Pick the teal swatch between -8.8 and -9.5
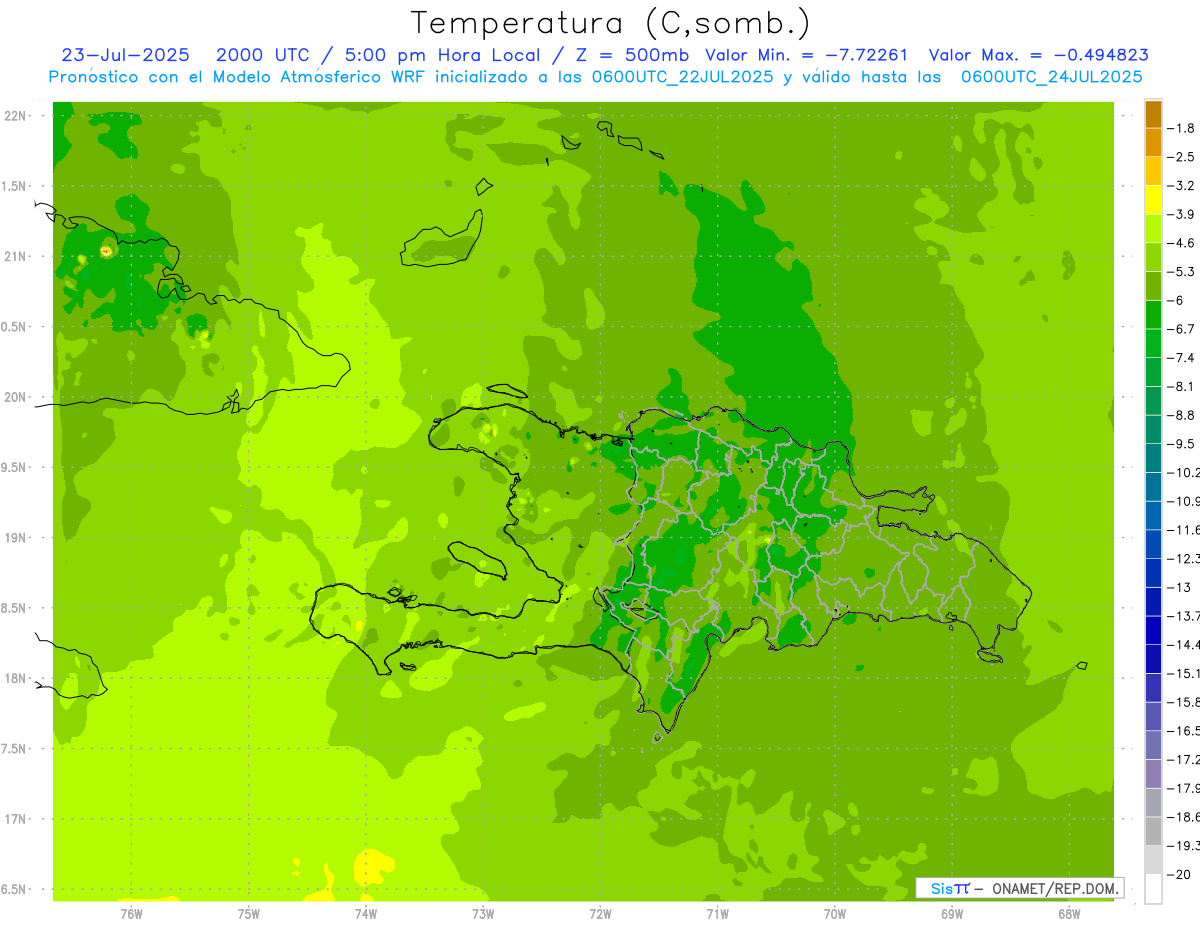 point(1153,430)
